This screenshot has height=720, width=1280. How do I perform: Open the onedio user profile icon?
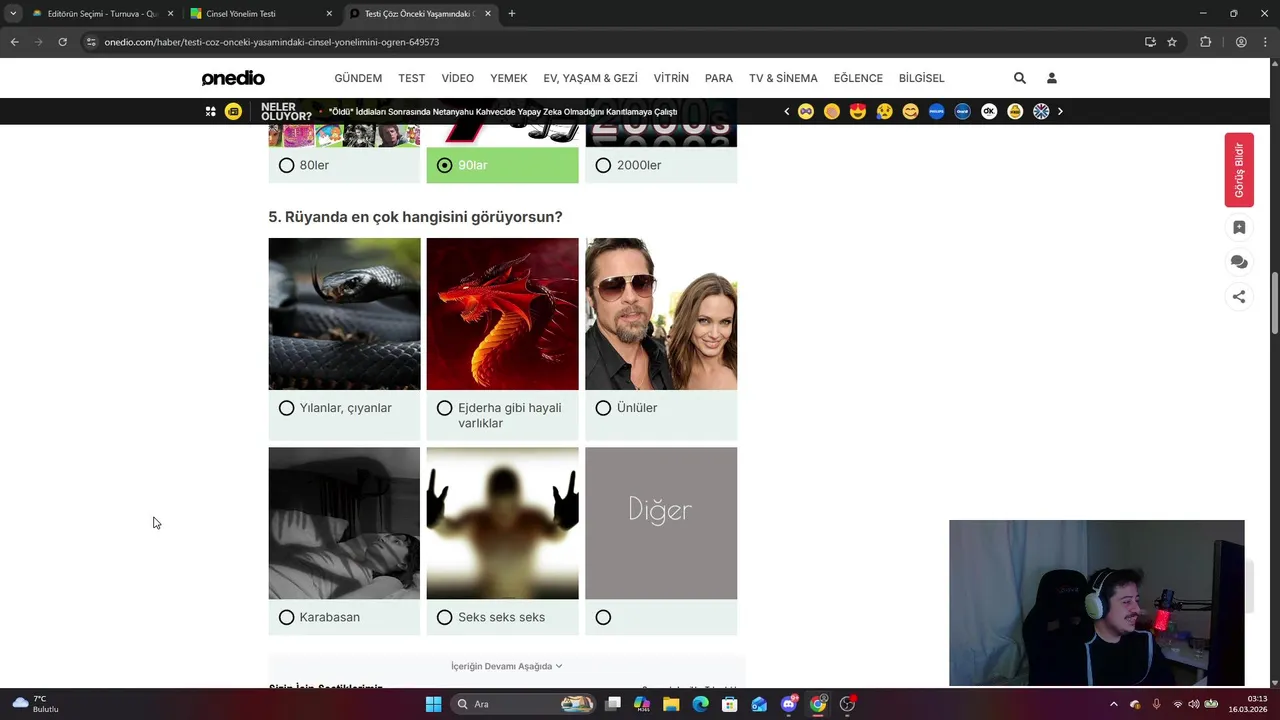pyautogui.click(x=1051, y=78)
